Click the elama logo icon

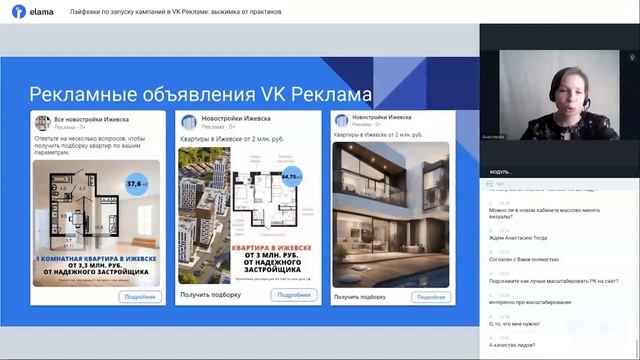pyautogui.click(x=19, y=11)
